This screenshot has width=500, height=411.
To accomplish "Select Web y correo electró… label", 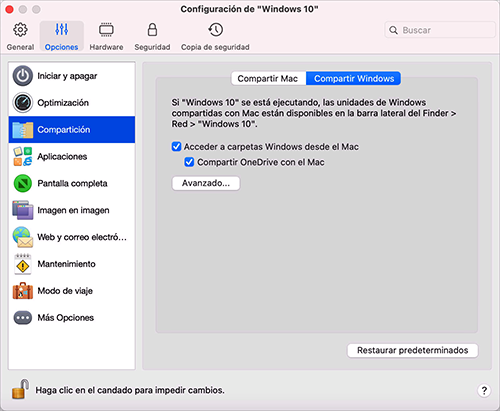I will [x=82, y=237].
